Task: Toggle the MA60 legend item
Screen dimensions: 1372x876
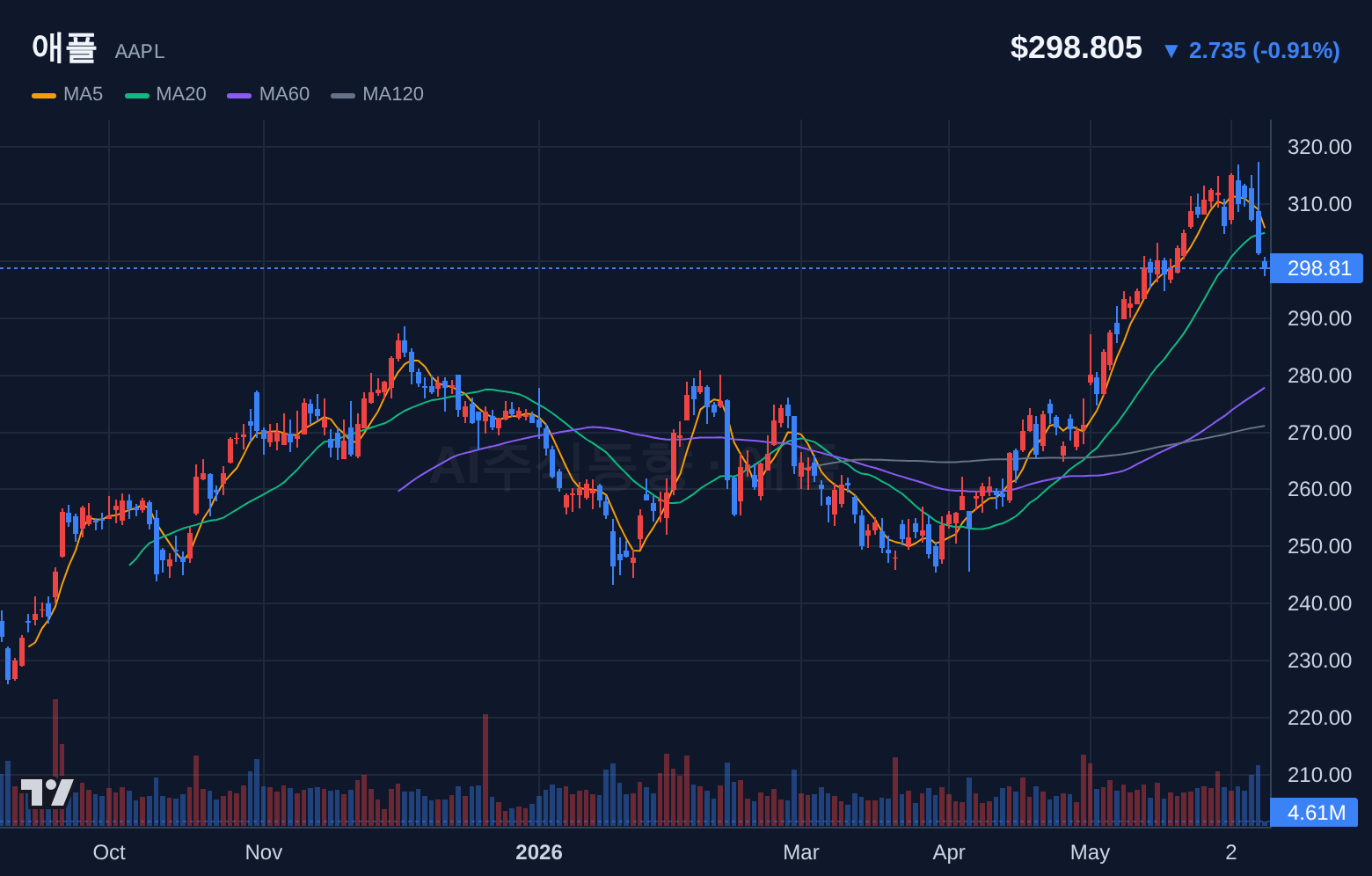Action: pos(268,94)
